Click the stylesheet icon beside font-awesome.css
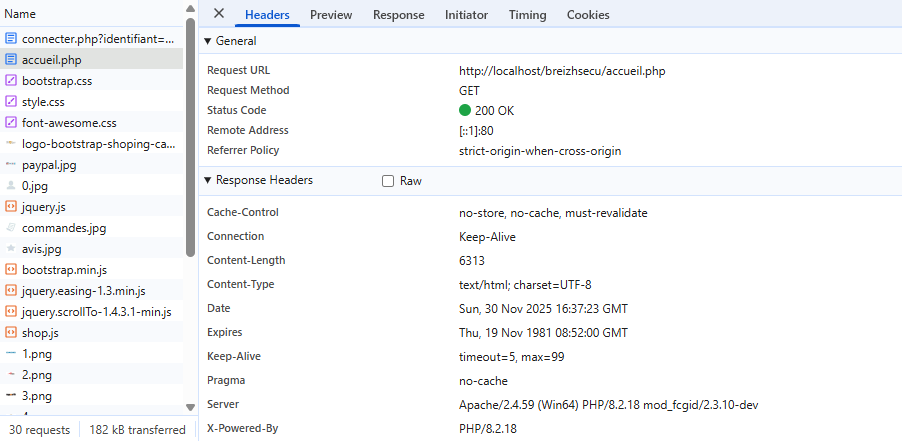The image size is (902, 441). pyautogui.click(x=11, y=123)
